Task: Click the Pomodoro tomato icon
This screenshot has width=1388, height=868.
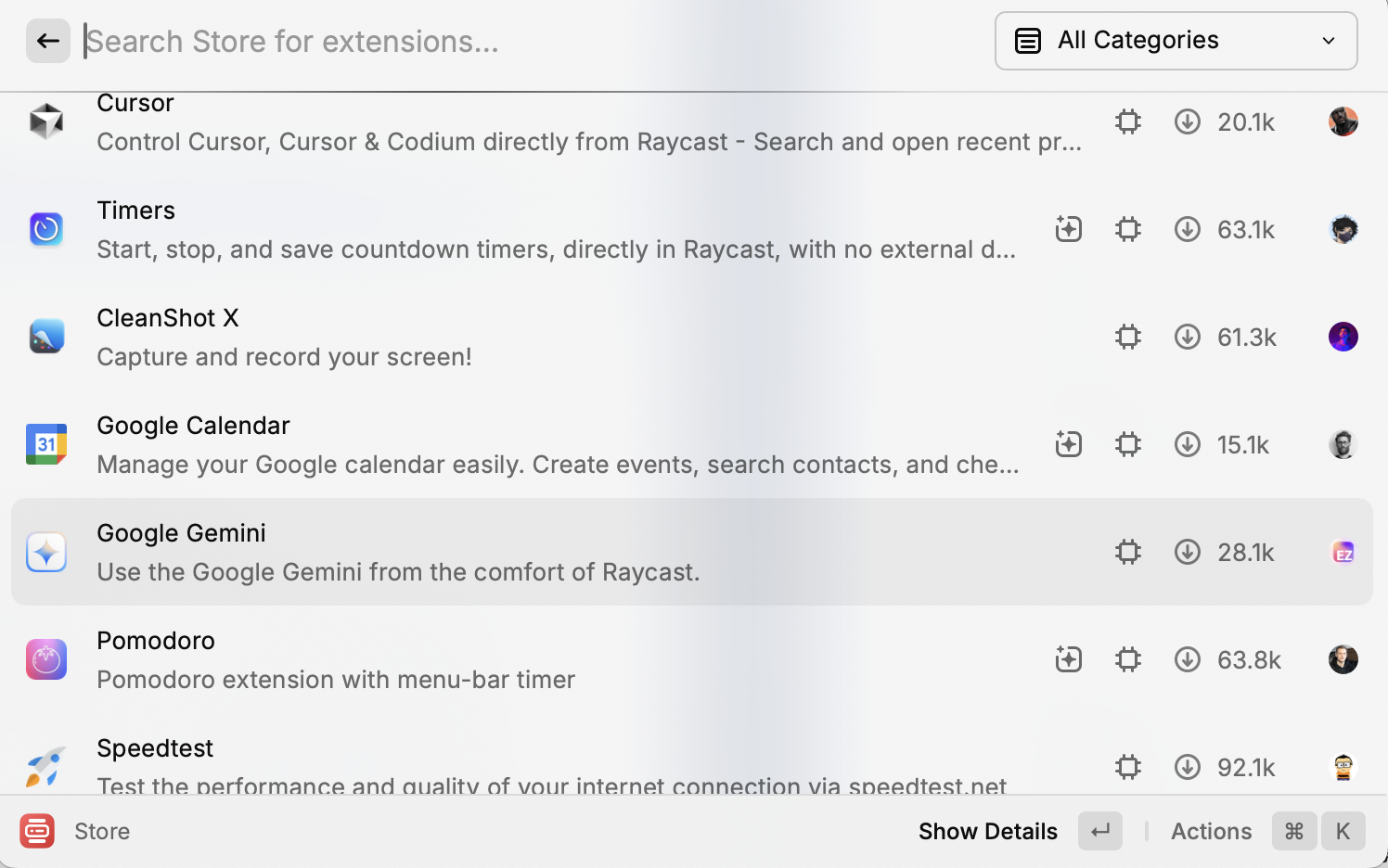Action: tap(46, 659)
